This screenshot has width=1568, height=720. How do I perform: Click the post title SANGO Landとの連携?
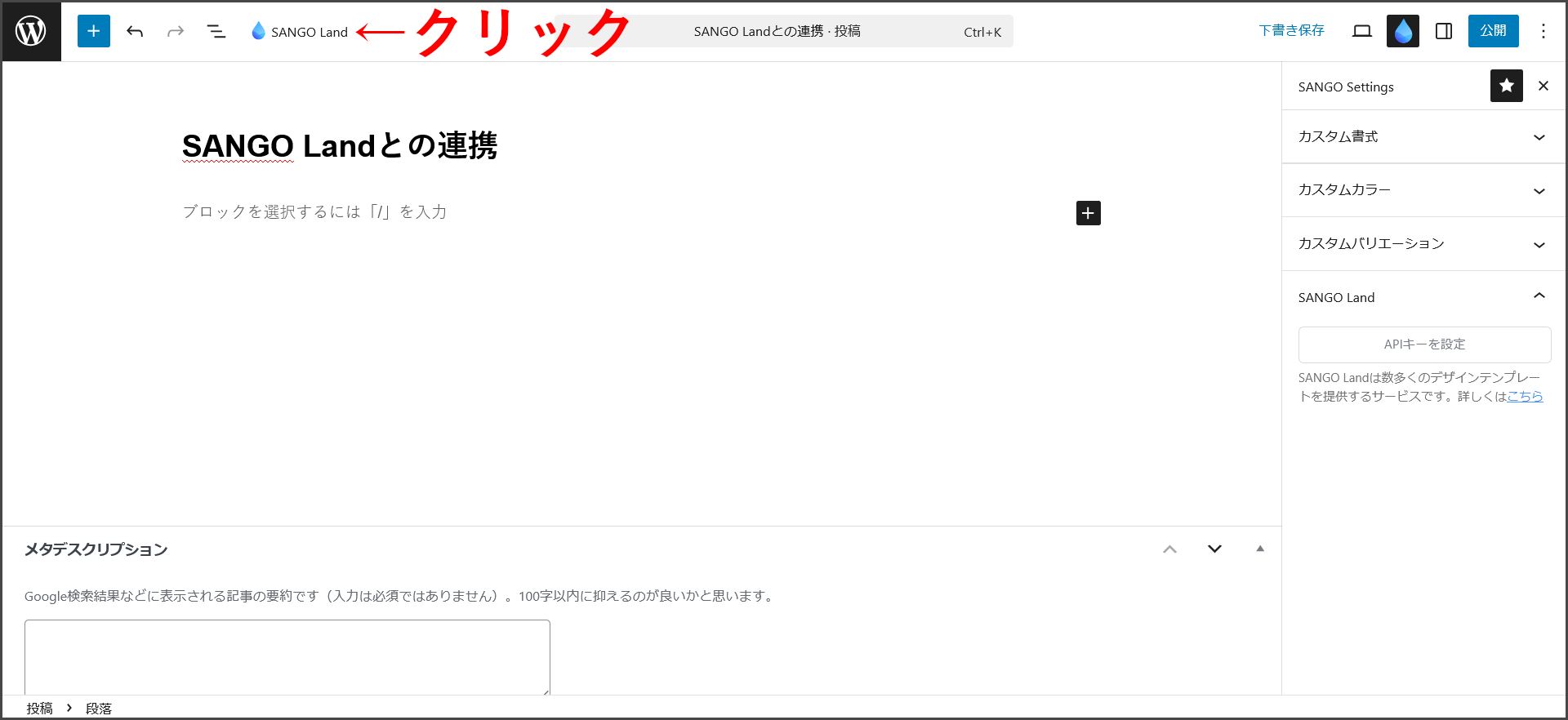pos(340,146)
